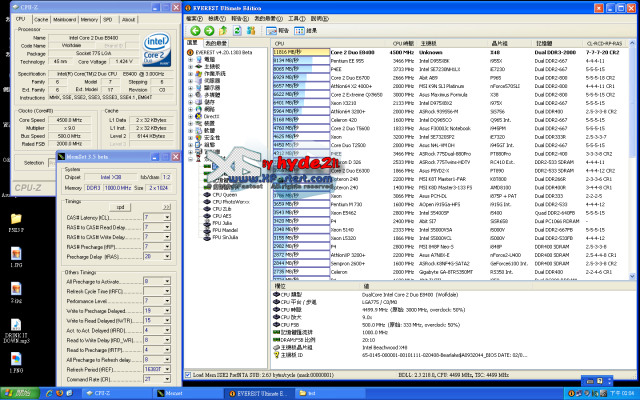640x400 pixels.
Task: Toggle the Load Mem SSE2 checkbox in EVEREST status bar
Action: (x=188, y=375)
